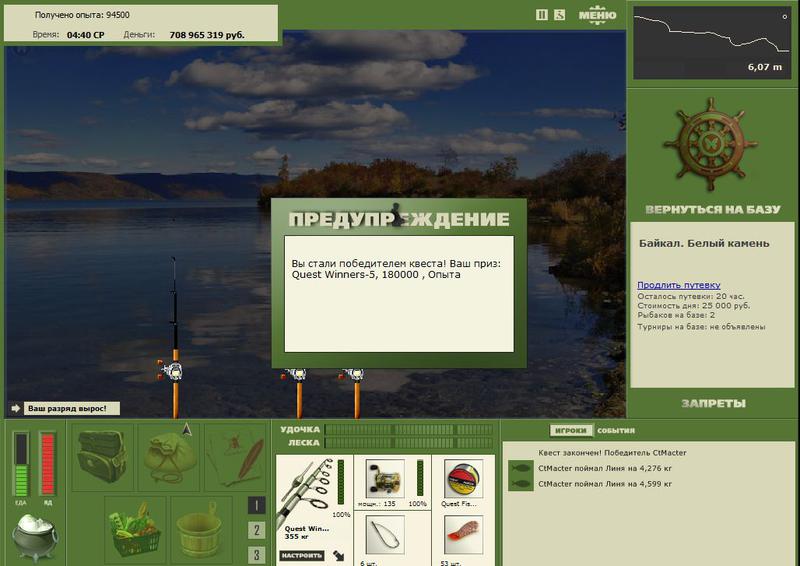Open the fly and feather bait icon

click(236, 457)
